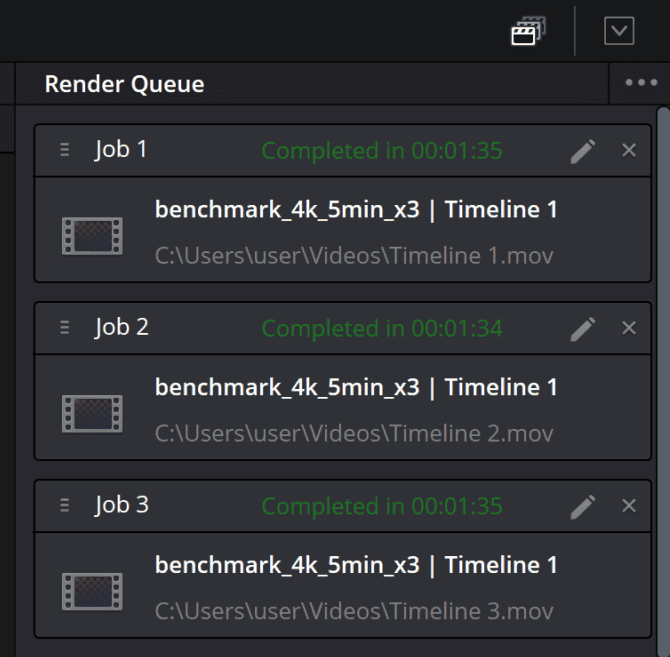Remove Job 2 from render queue

(629, 328)
